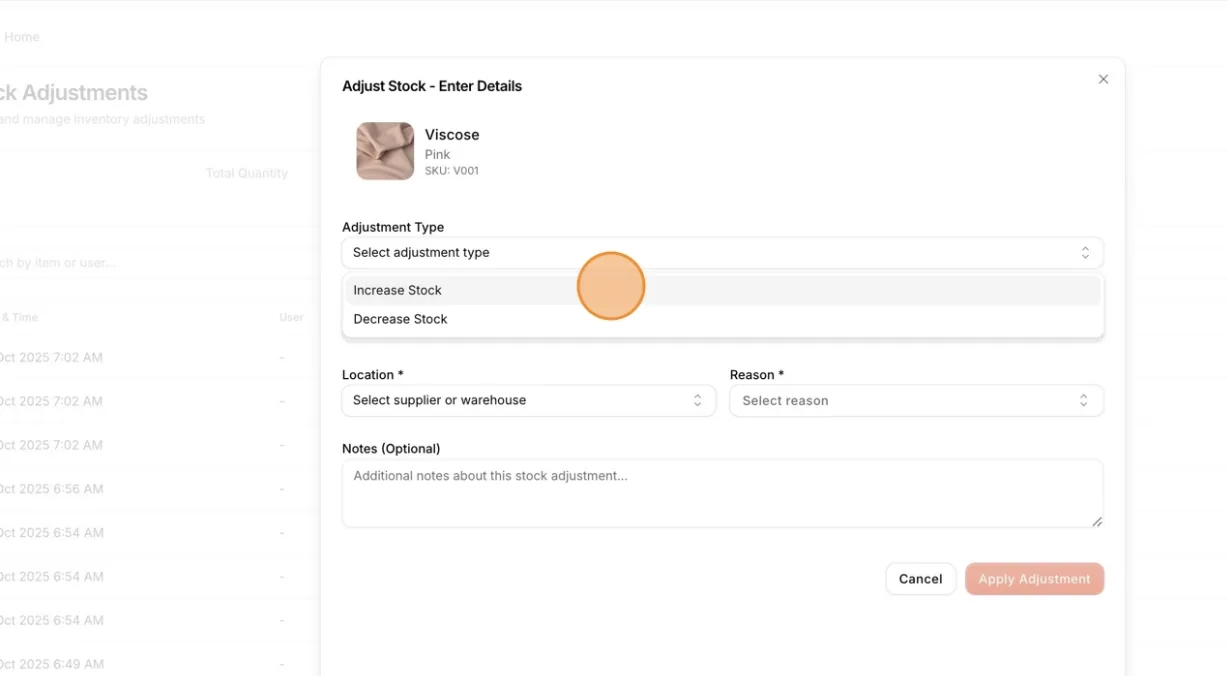Click the User column header in background table
Viewport: 1228px width, 676px height.
click(291, 317)
